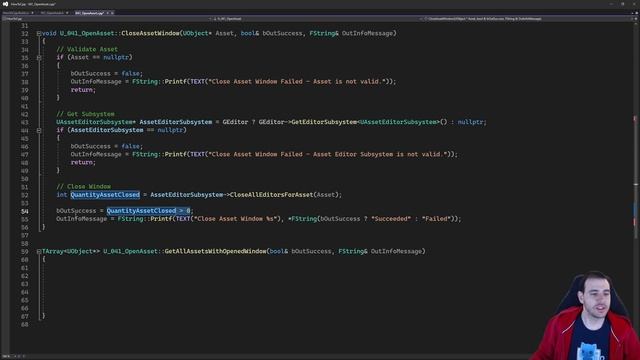Screen dimensions: 640x360
Task: Click the '// Validate Asset' comment
Action: (87, 49)
